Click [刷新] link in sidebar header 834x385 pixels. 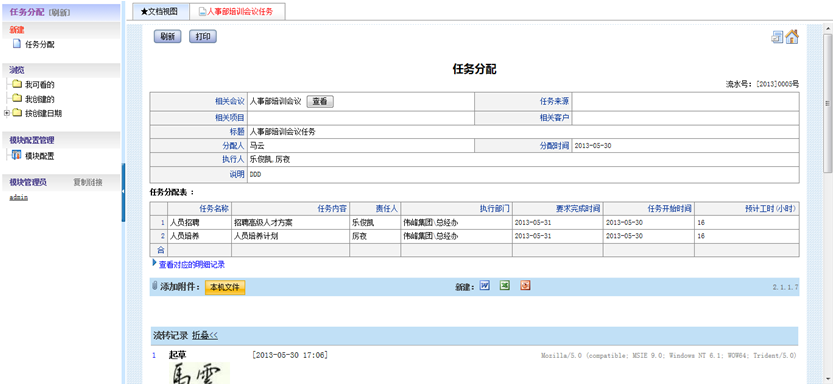click(59, 12)
